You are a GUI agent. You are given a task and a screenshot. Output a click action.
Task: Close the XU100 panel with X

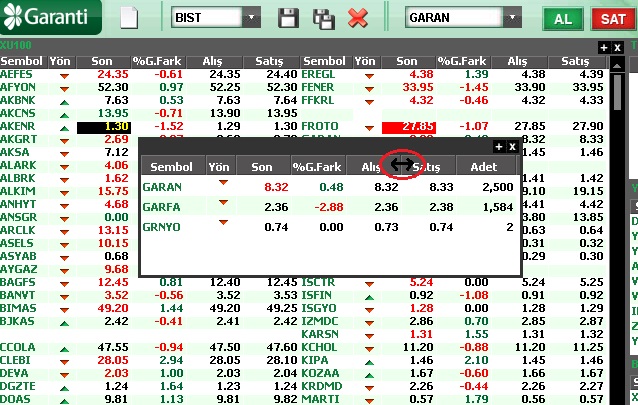(x=617, y=48)
